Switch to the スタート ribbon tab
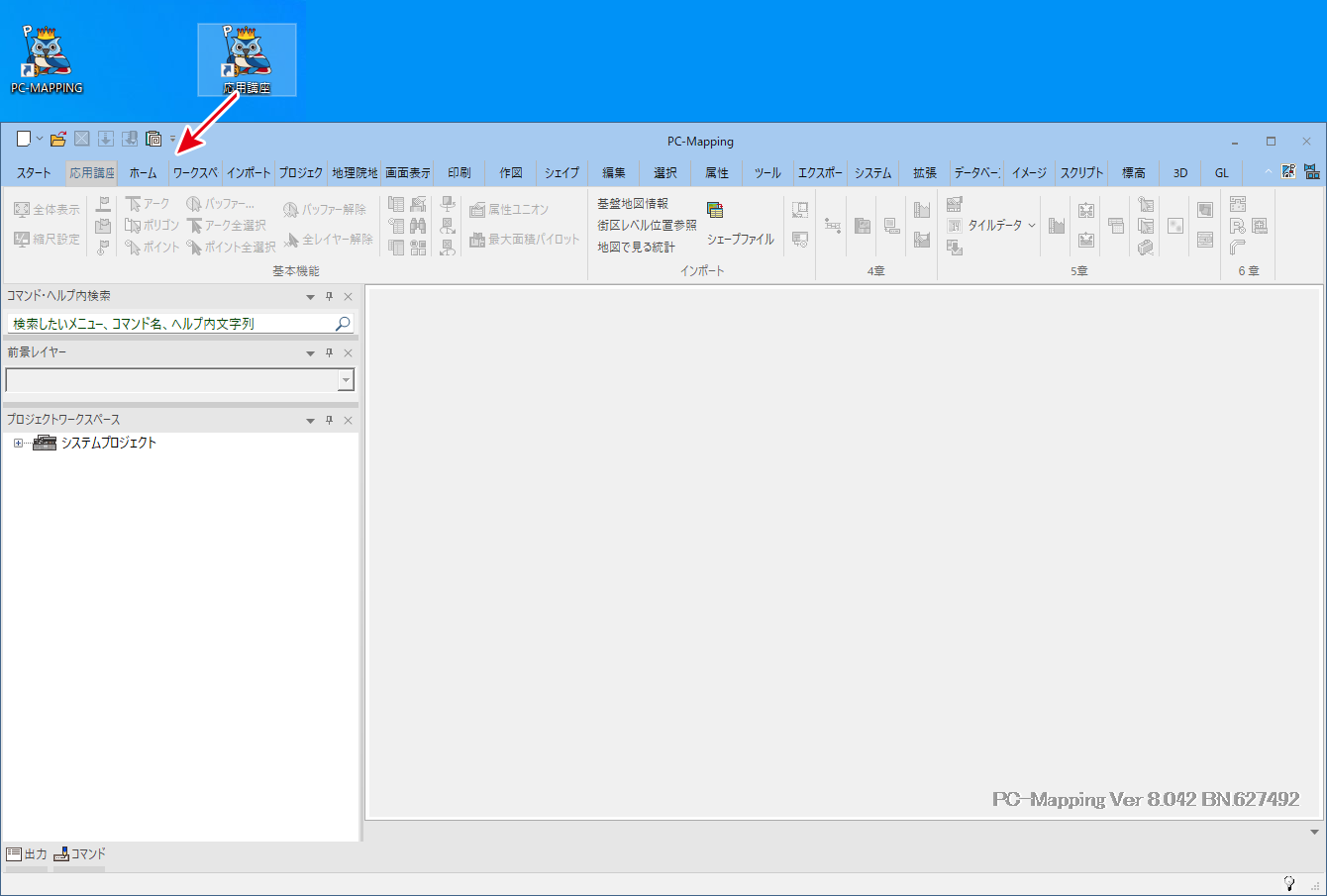 tap(34, 172)
